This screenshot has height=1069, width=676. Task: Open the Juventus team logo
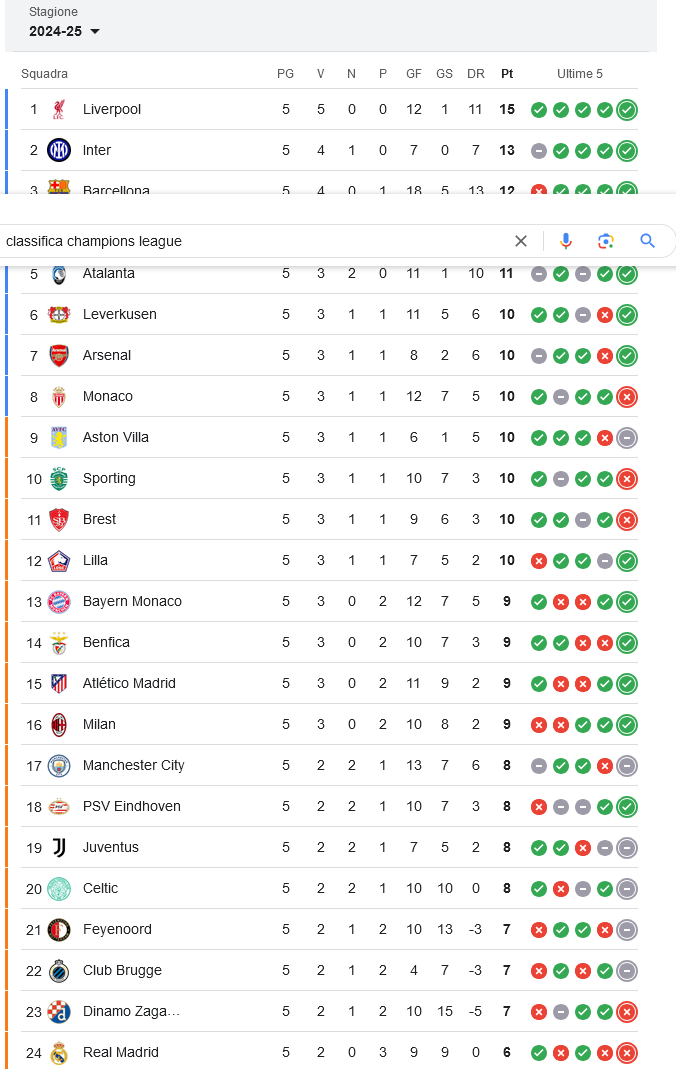click(59, 847)
